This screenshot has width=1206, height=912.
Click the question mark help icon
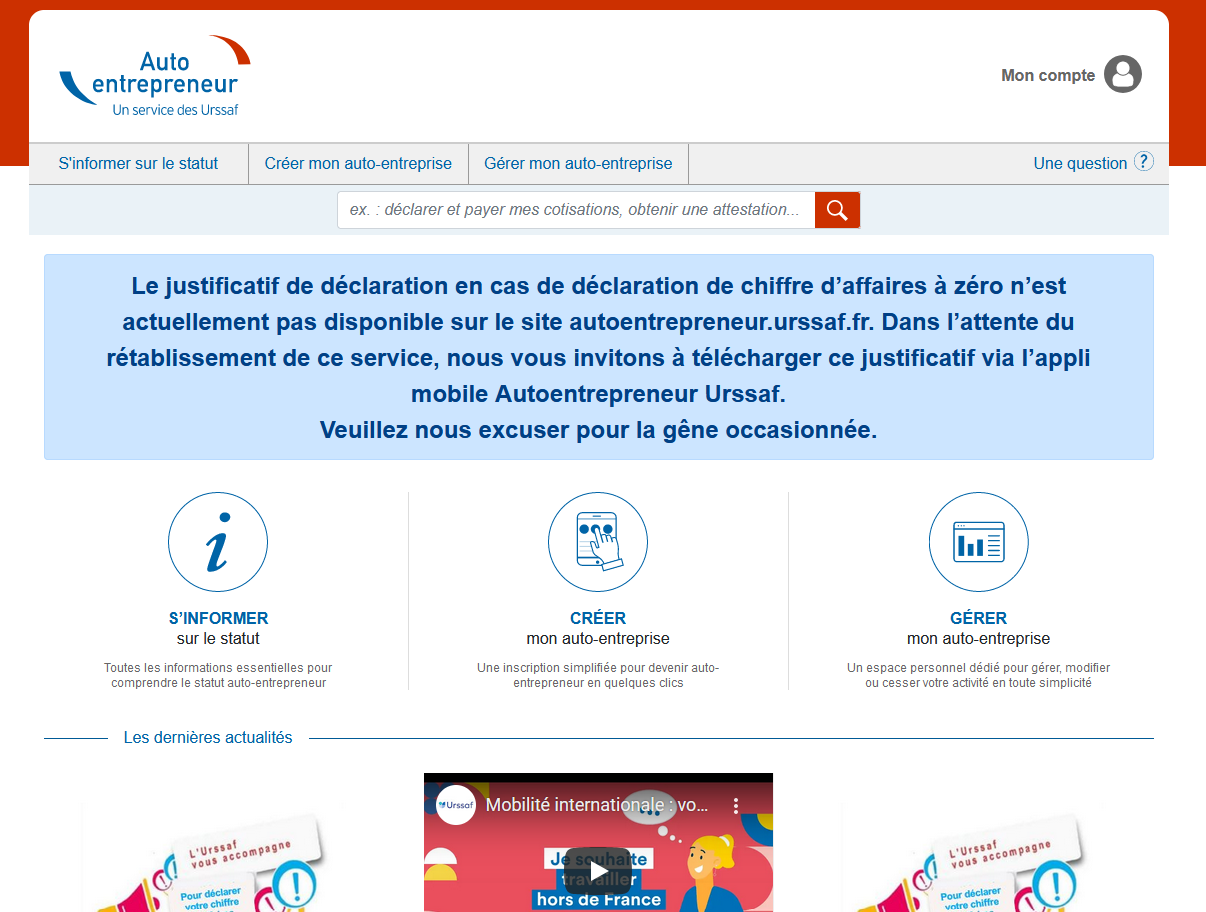point(1144,162)
